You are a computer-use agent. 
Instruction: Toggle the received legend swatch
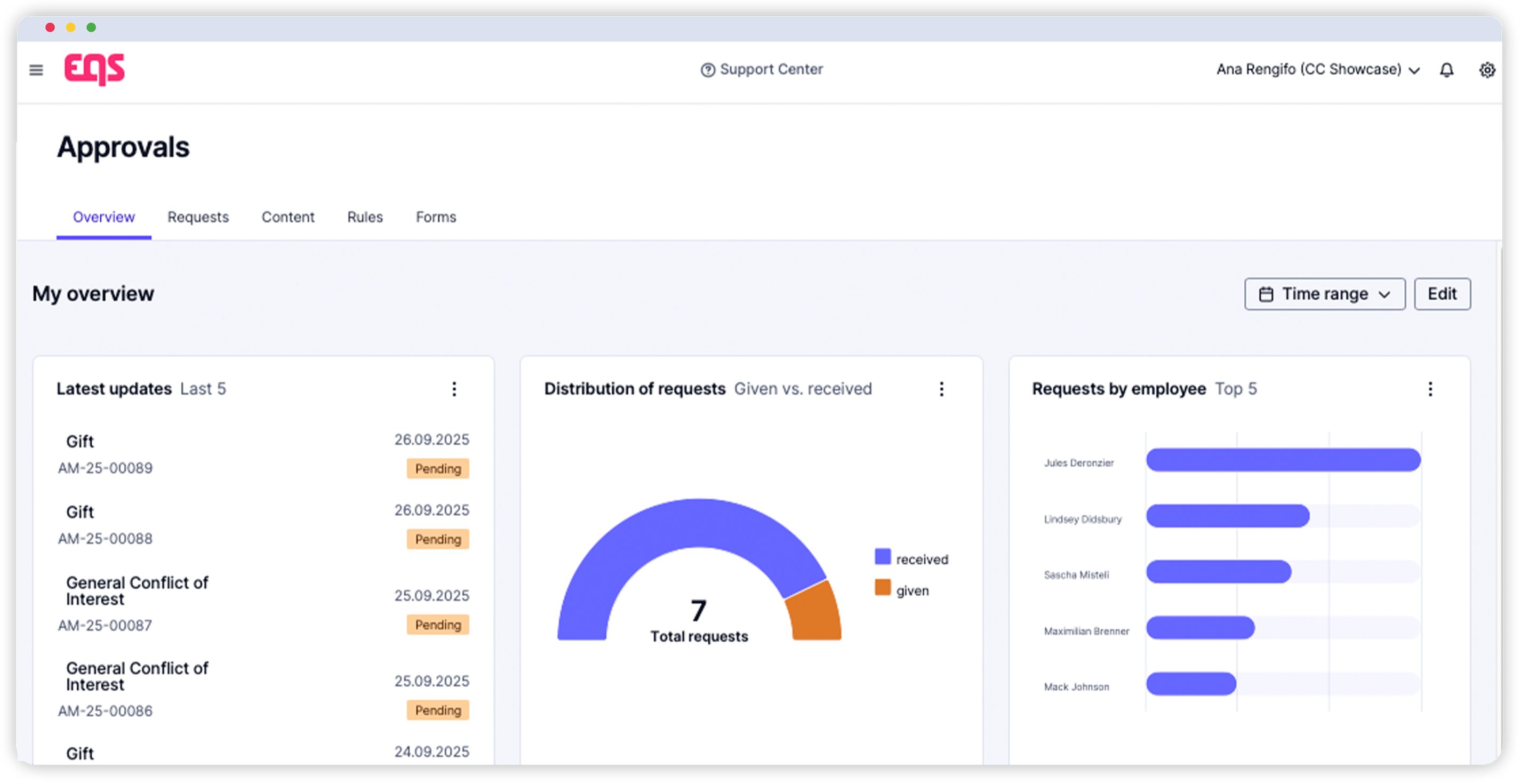[882, 557]
